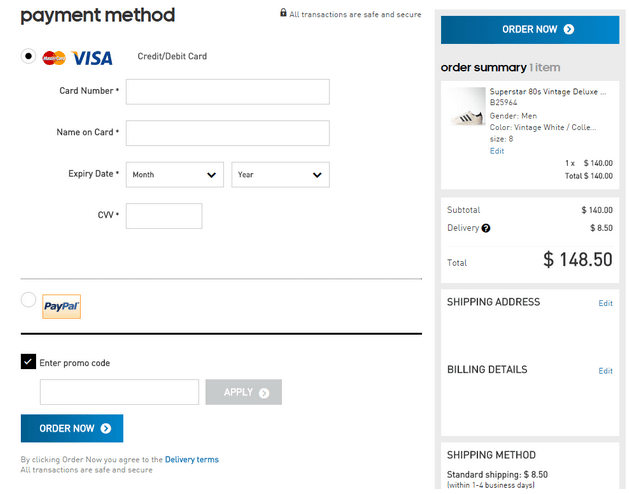Screen dimensions: 629x494
Task: Click the CVV input field
Action: tap(164, 216)
